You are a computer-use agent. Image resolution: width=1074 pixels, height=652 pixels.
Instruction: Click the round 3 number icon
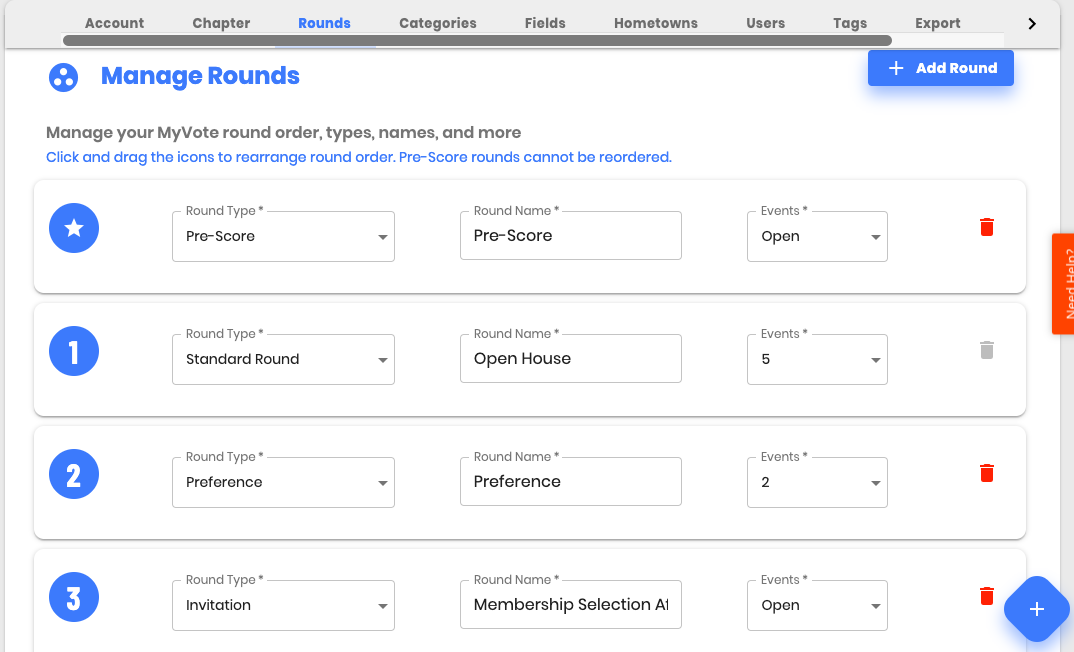(x=74, y=597)
